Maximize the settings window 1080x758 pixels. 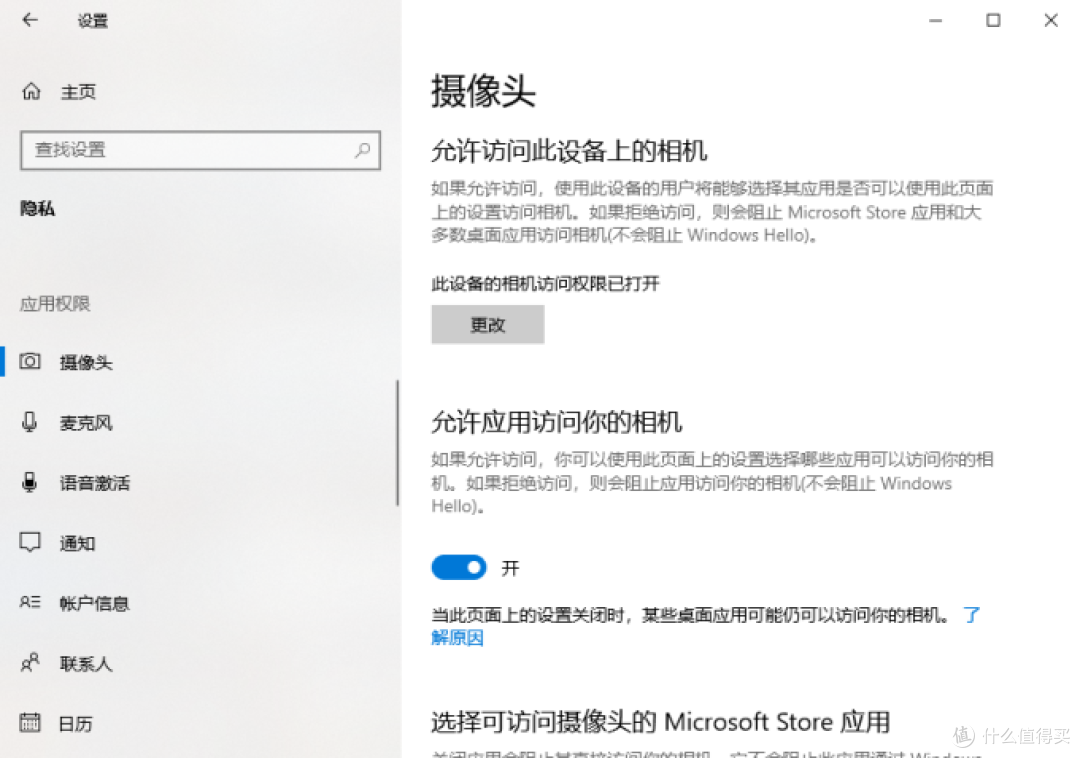[x=993, y=20]
